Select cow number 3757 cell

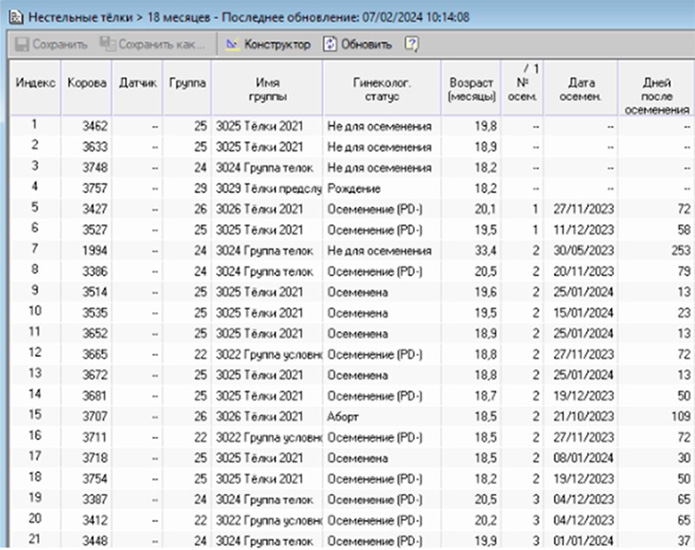(87, 189)
